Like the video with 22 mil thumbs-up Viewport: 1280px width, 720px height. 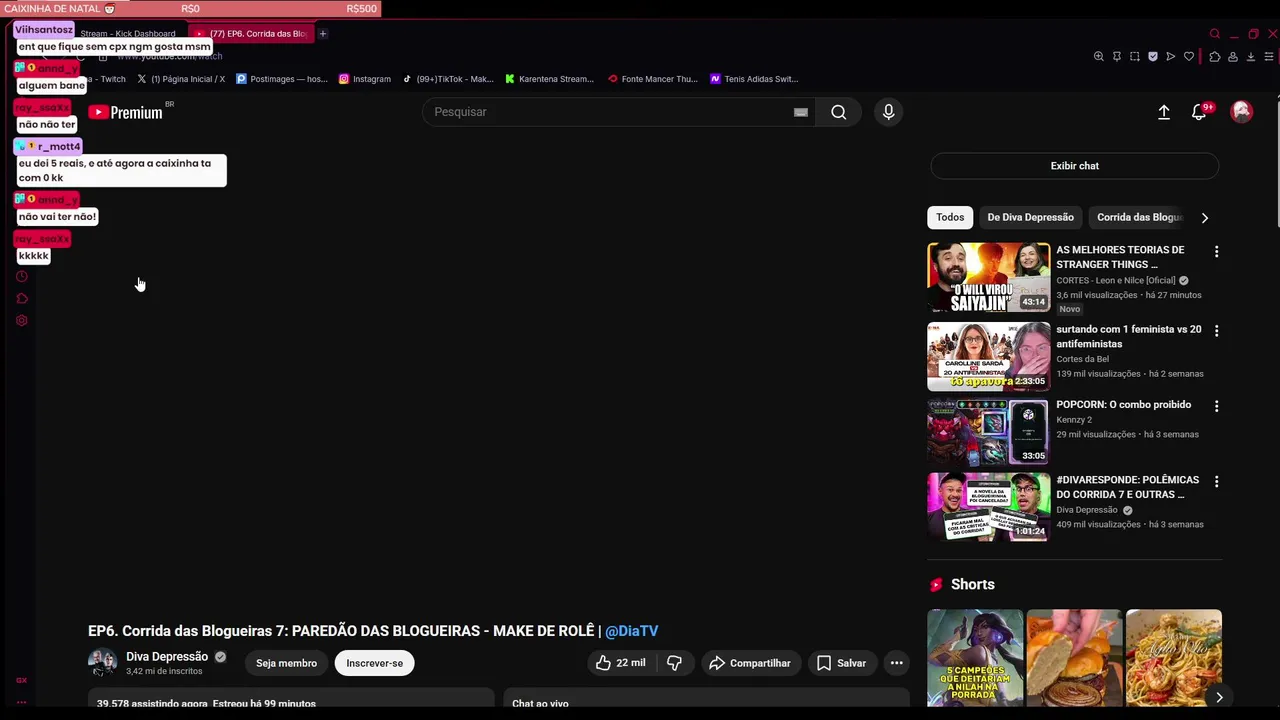(x=621, y=663)
